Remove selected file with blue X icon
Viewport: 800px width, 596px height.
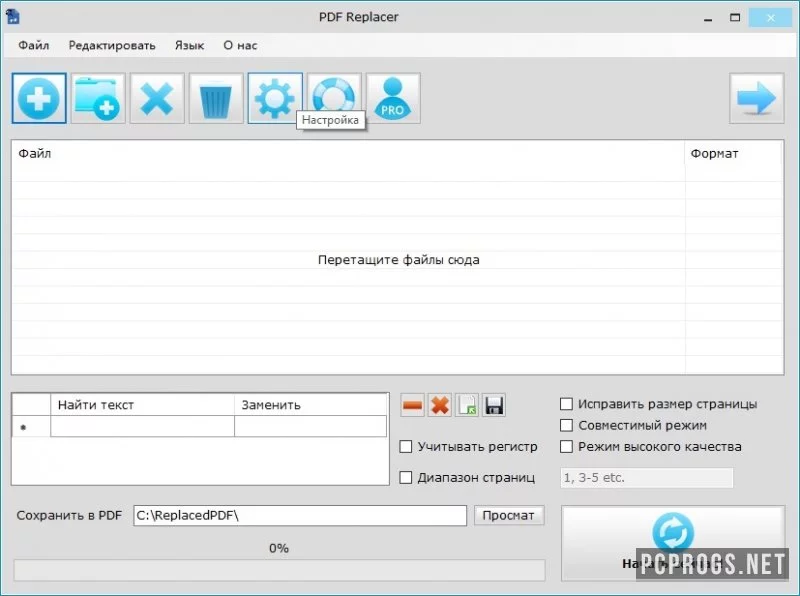coord(157,98)
